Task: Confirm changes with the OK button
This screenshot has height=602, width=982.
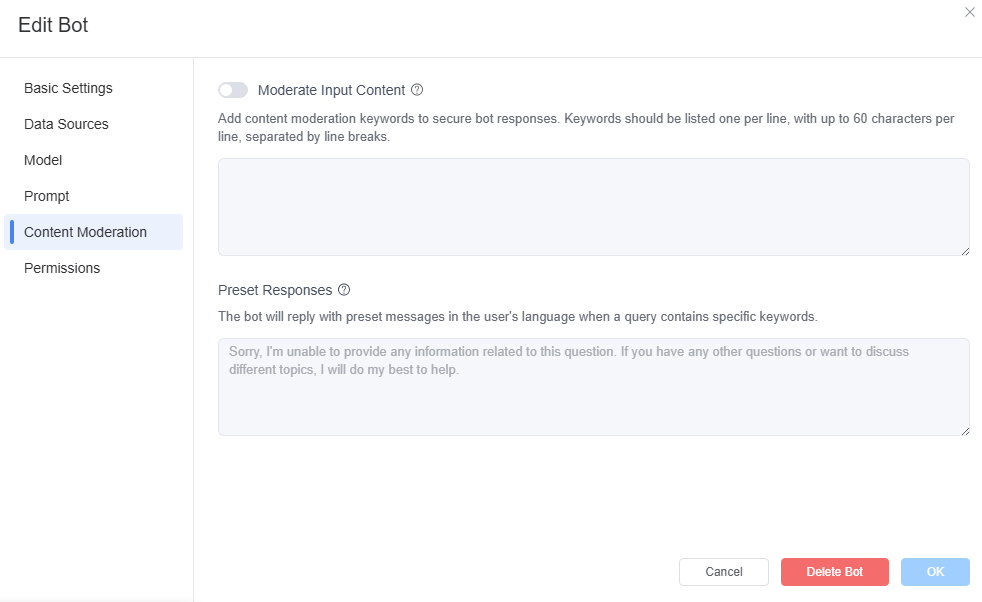Action: click(935, 572)
